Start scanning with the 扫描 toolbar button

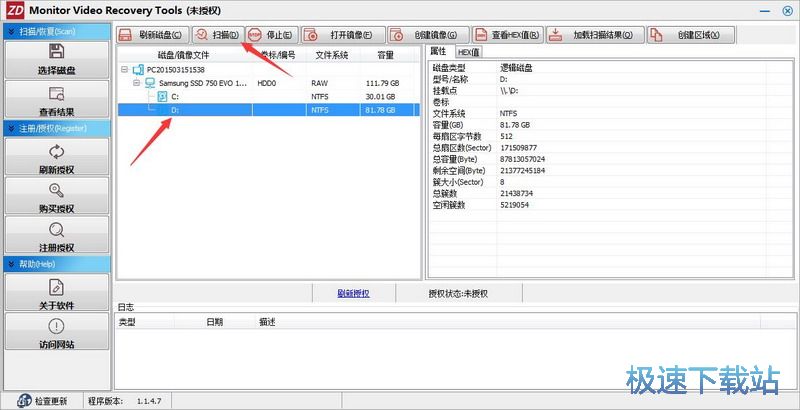tap(217, 35)
